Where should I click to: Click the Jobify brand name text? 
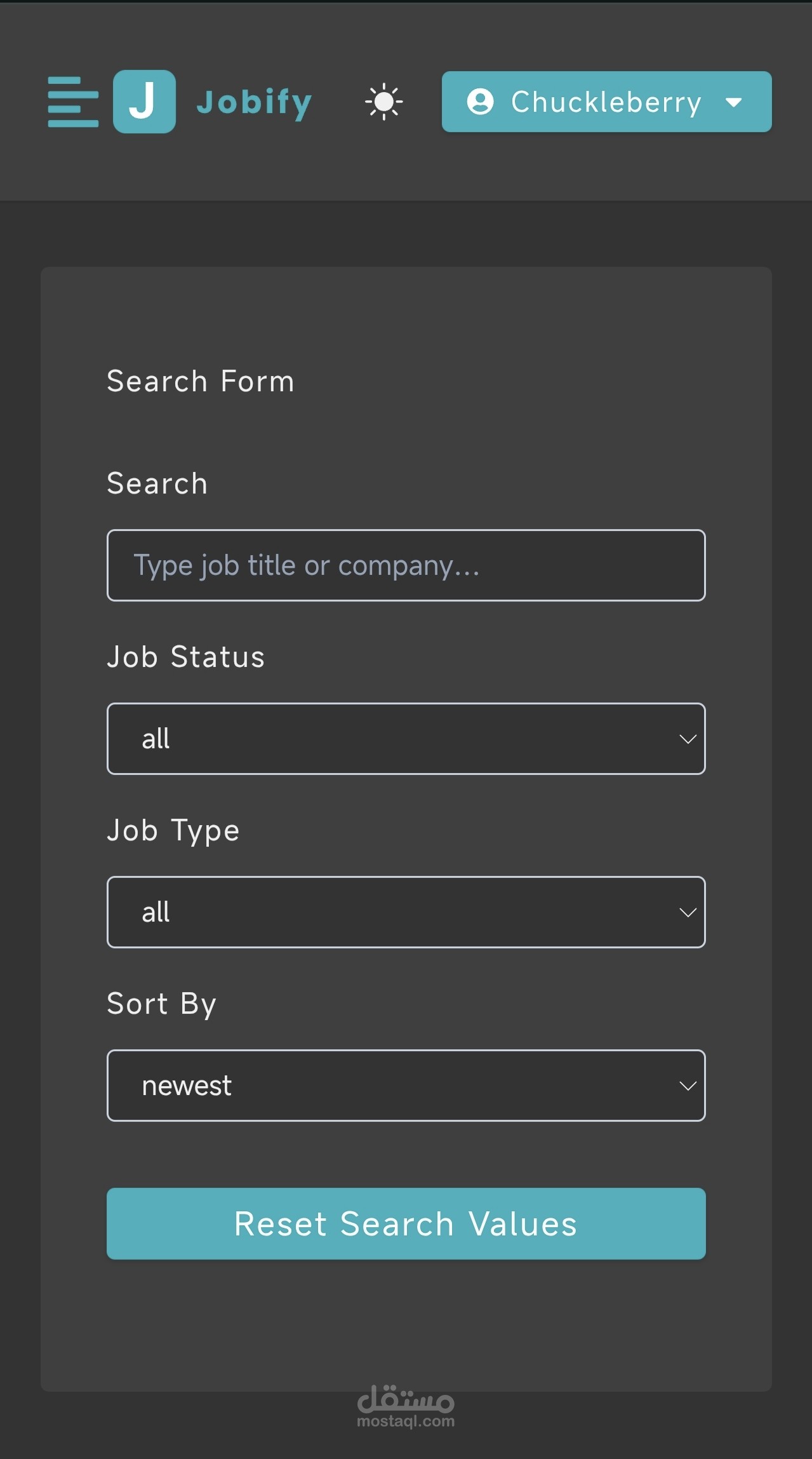255,102
